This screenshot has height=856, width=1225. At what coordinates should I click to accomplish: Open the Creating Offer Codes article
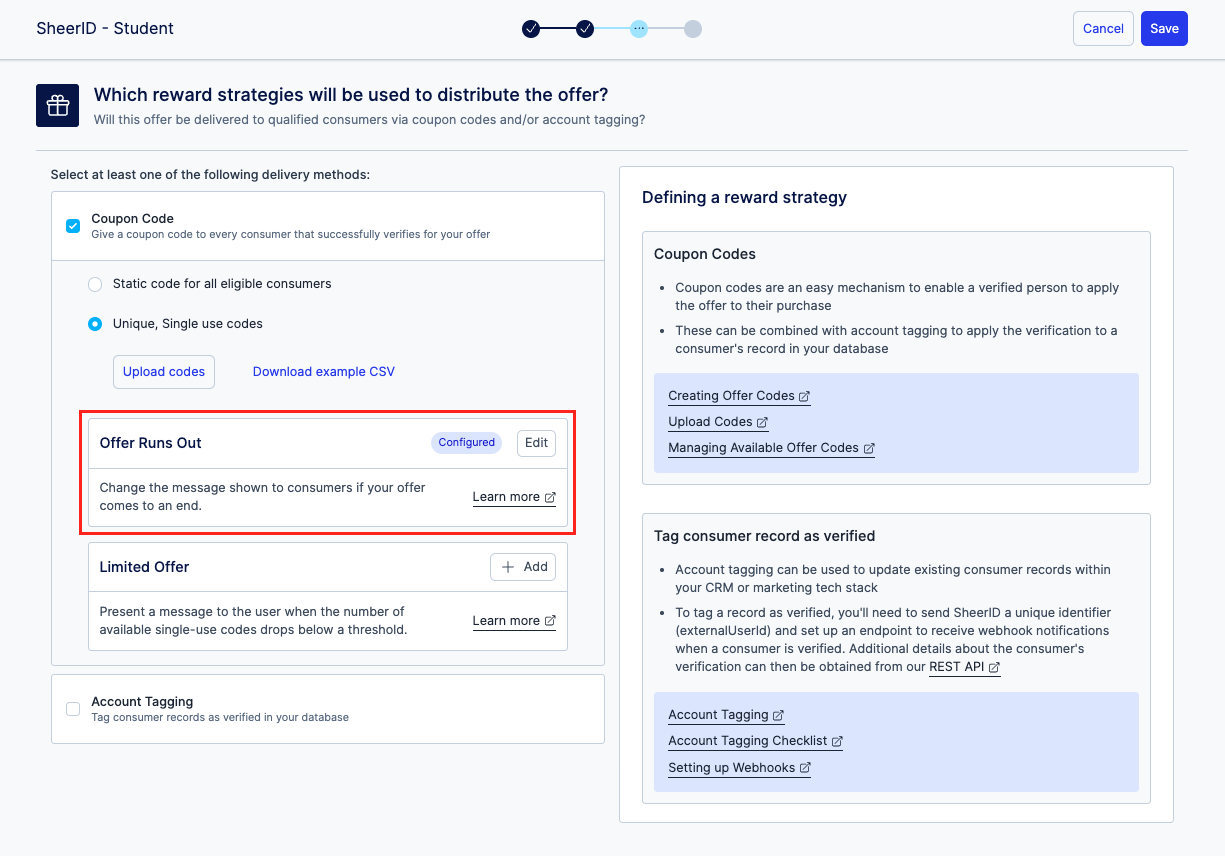tap(738, 396)
